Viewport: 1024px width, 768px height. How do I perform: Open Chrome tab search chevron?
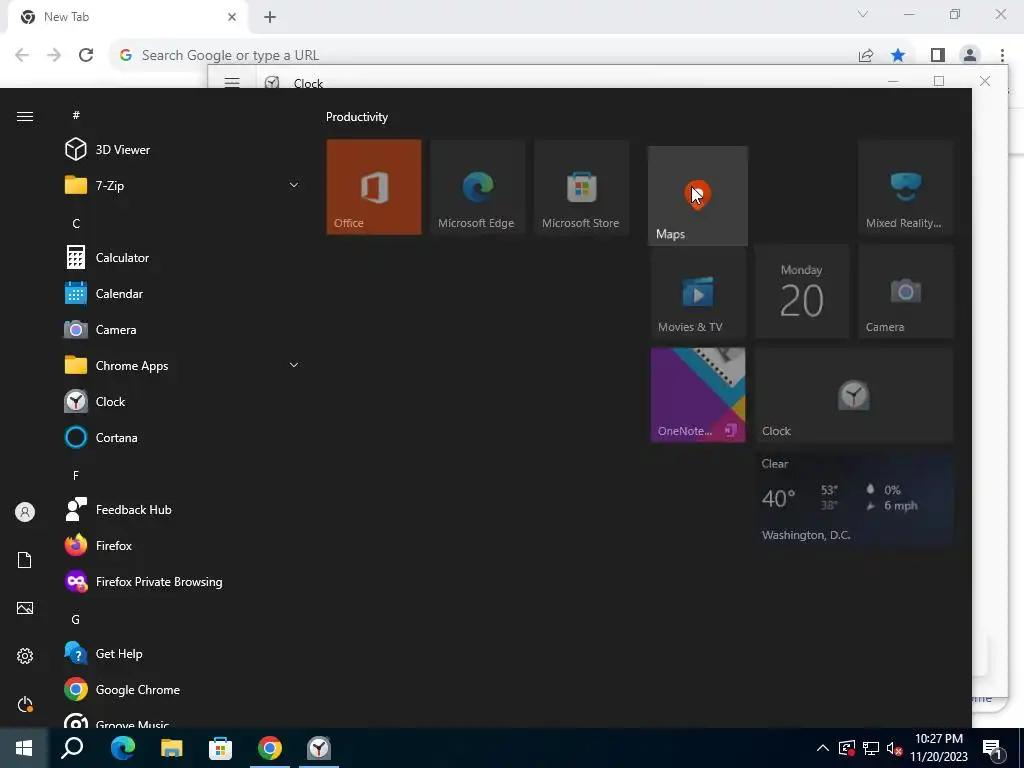(863, 14)
